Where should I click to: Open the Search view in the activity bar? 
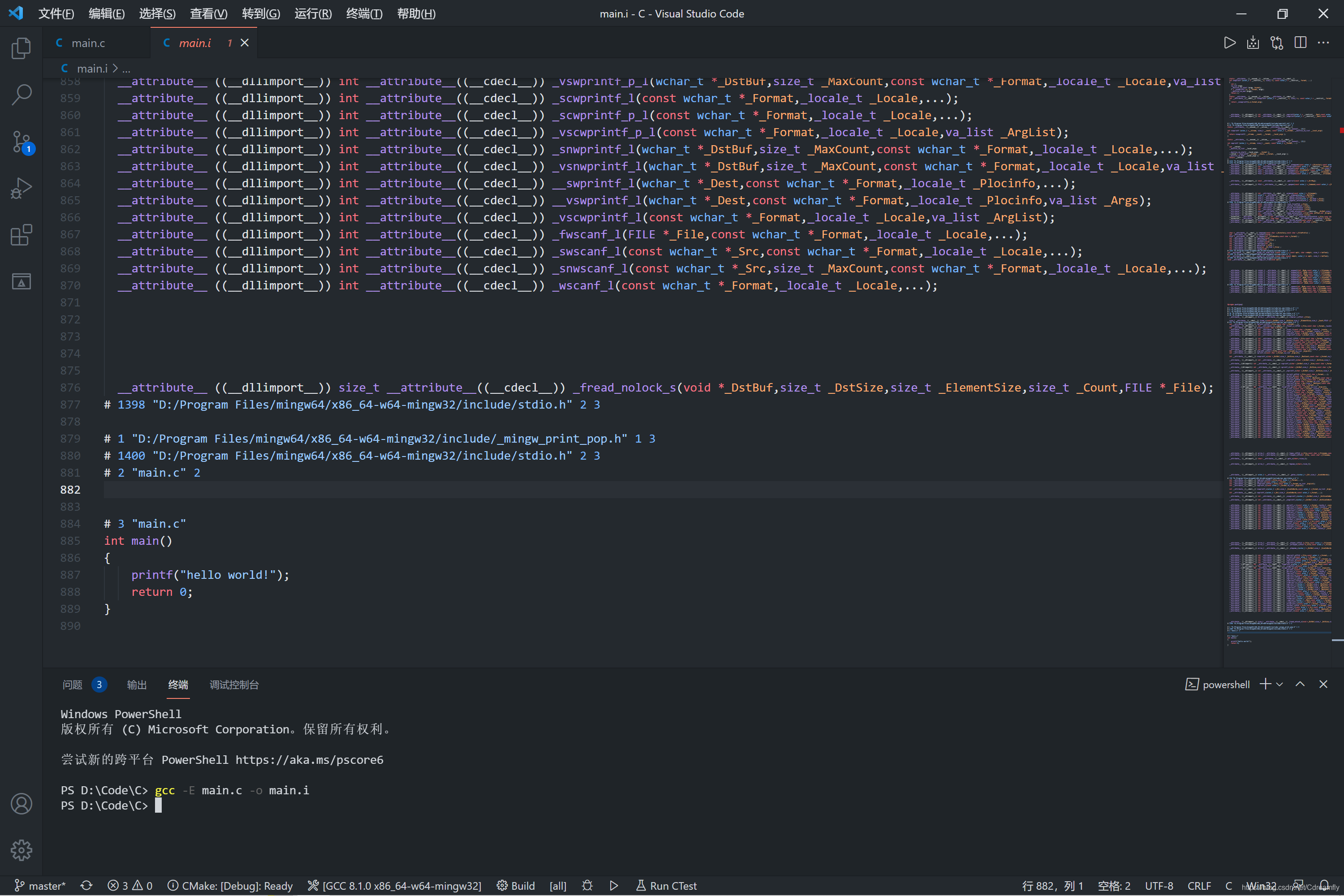(x=21, y=94)
